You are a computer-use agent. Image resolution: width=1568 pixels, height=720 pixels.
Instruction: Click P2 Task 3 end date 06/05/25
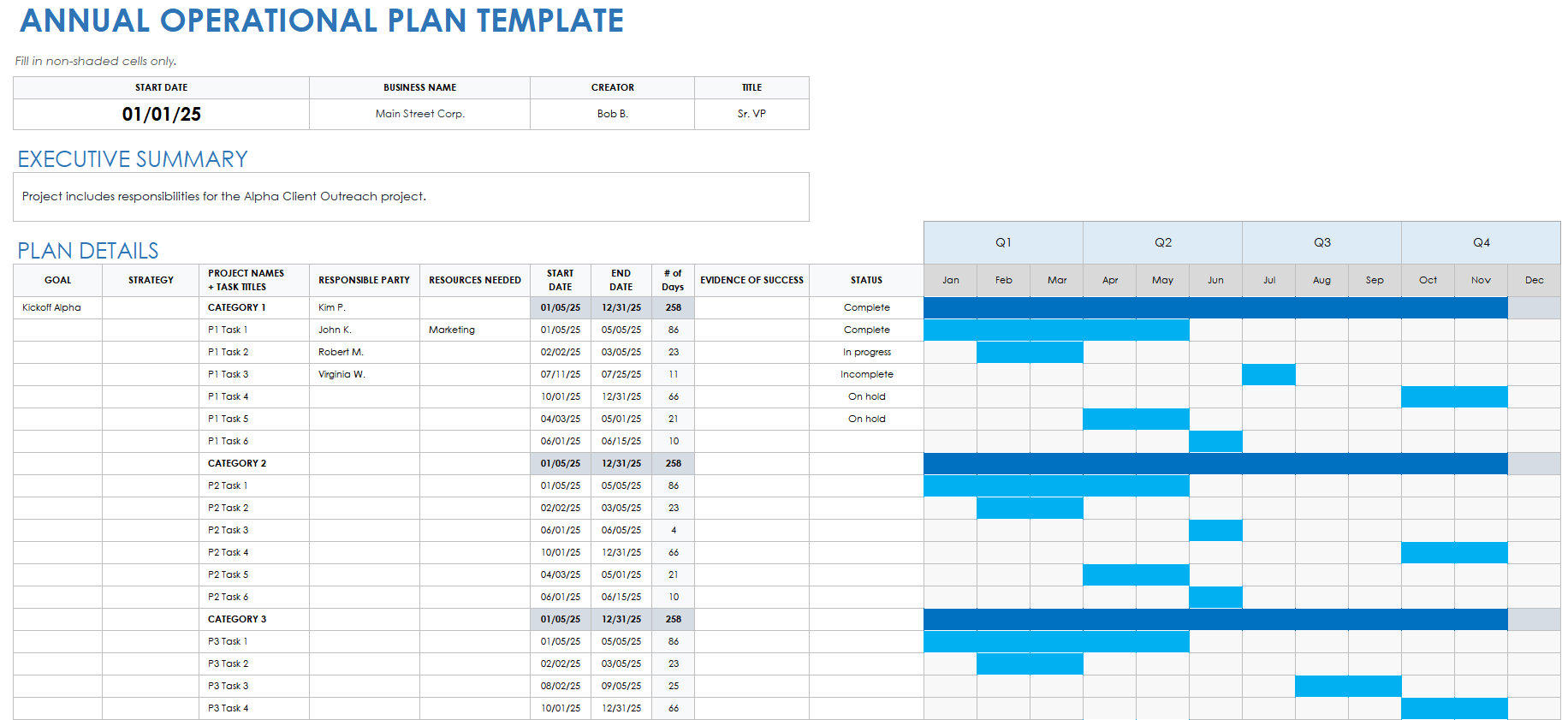tap(621, 530)
